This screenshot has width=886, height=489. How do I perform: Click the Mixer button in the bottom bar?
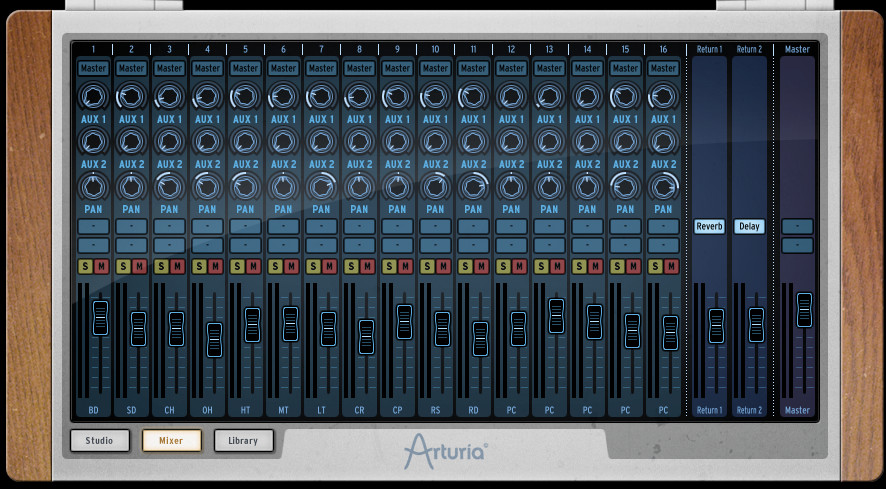click(171, 441)
